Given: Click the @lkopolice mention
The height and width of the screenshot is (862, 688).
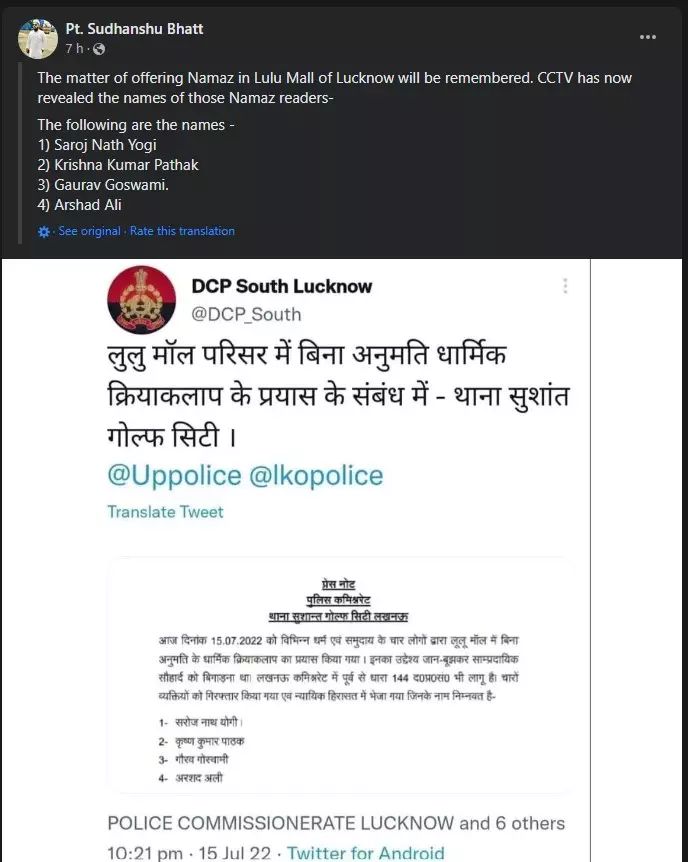Looking at the screenshot, I should click(x=316, y=476).
